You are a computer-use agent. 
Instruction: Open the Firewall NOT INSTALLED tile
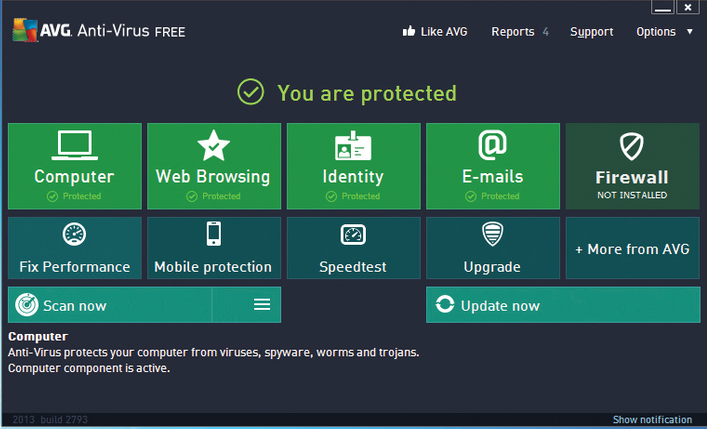[x=633, y=166]
